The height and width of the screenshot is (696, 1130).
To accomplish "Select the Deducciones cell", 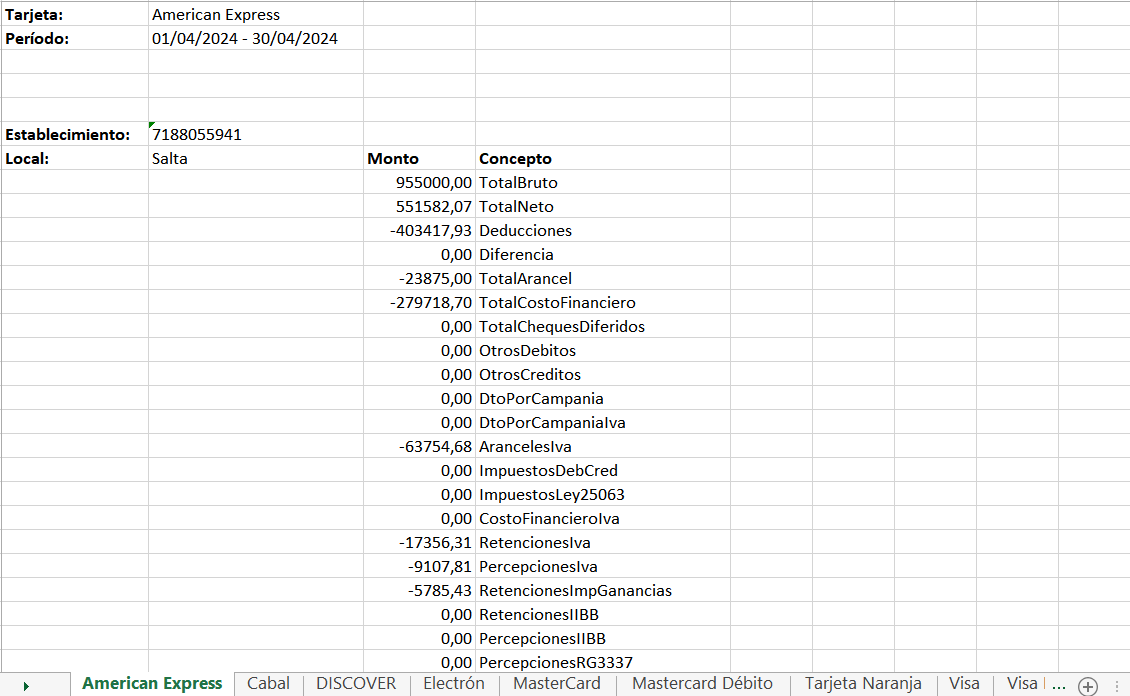I will (602, 231).
